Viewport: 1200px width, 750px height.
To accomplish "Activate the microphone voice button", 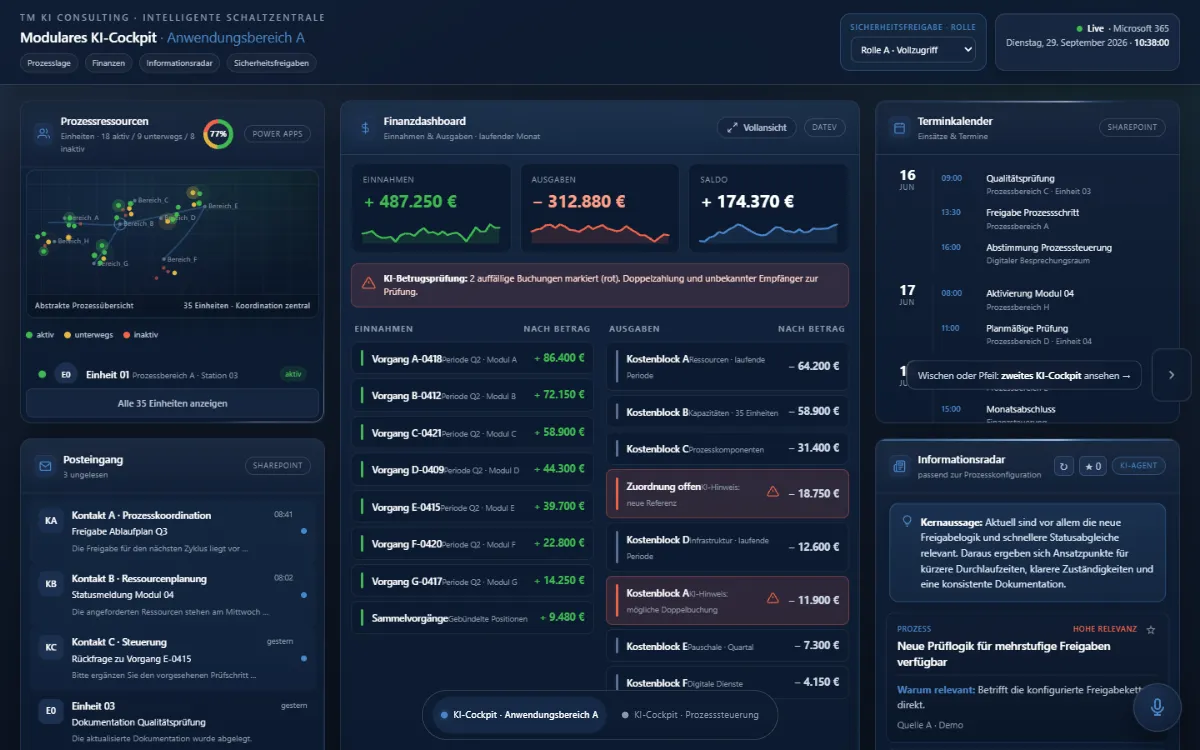I will [x=1158, y=707].
